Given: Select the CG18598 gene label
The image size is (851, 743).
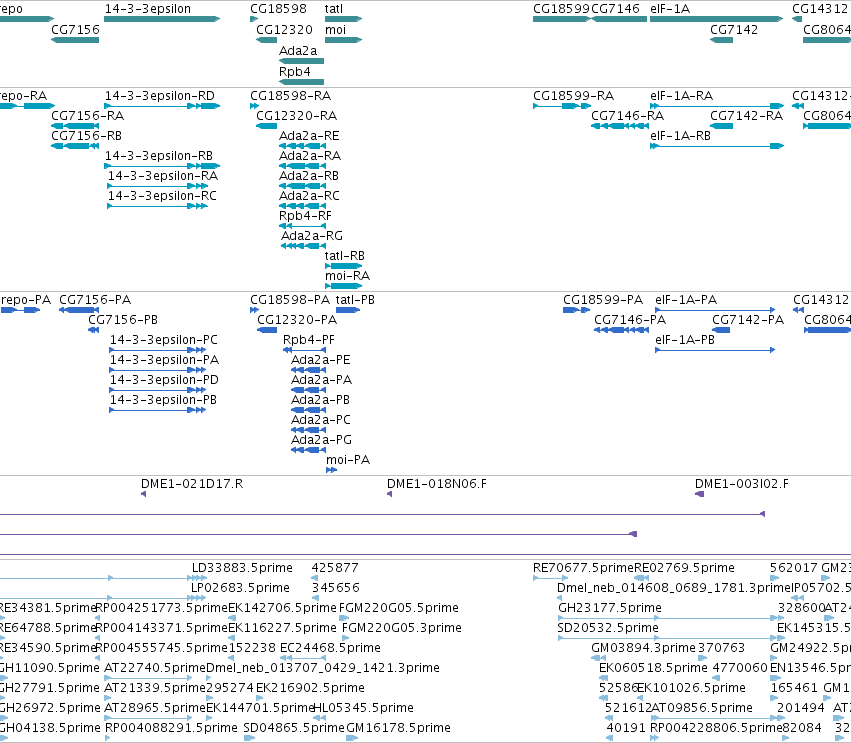Looking at the screenshot, I should coord(278,9).
